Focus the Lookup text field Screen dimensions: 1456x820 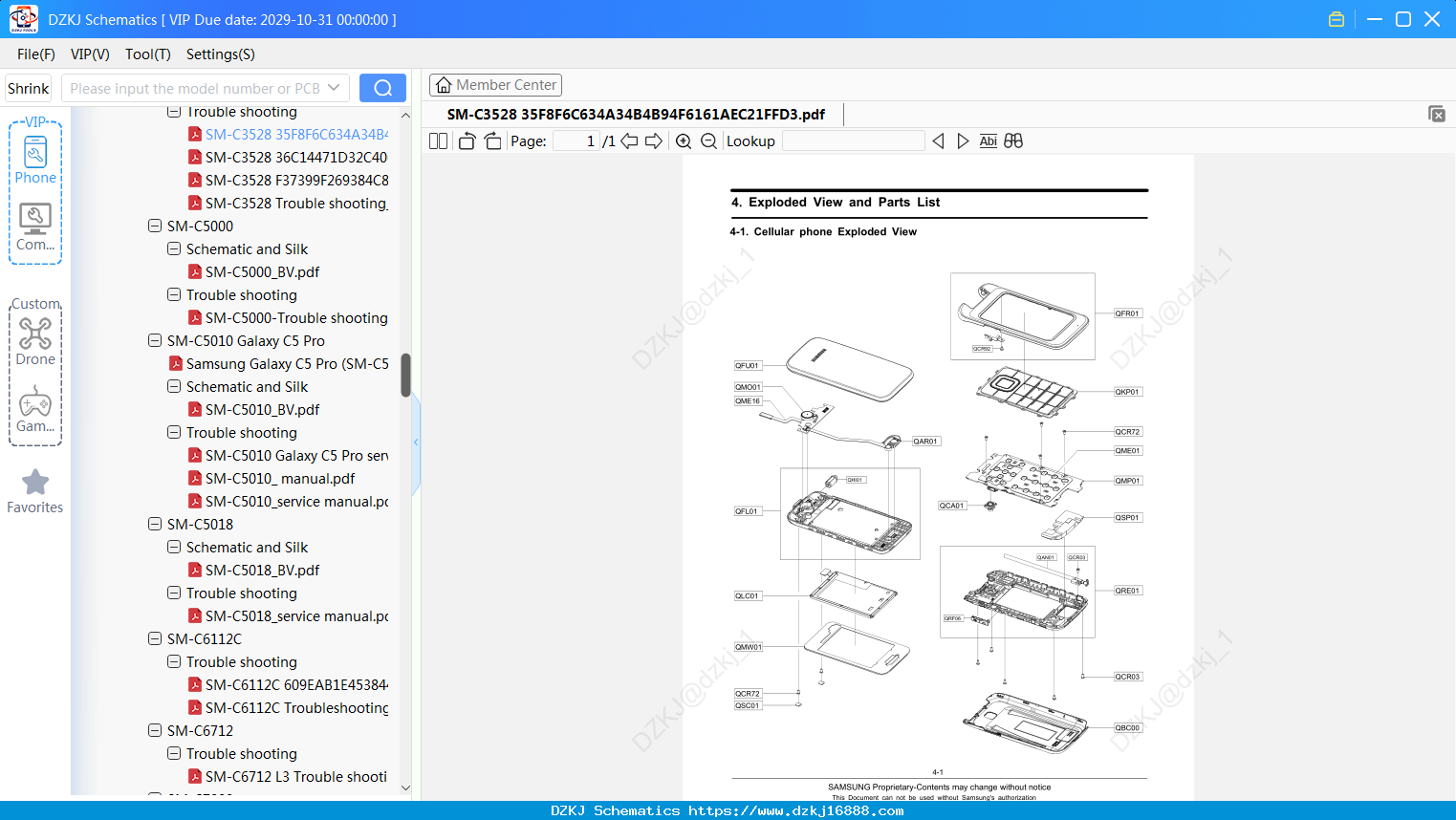tap(853, 141)
